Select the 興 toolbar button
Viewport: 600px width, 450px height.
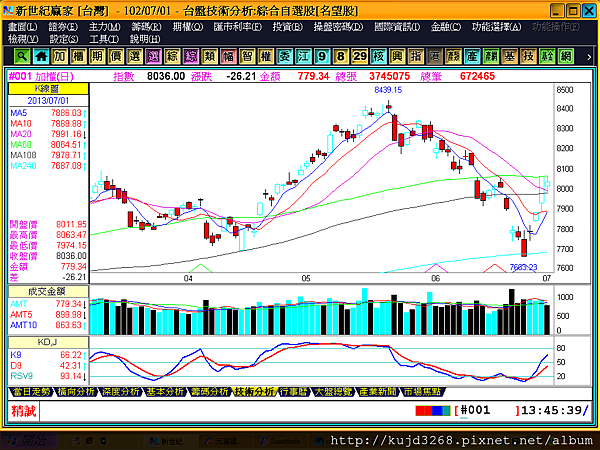[397, 56]
